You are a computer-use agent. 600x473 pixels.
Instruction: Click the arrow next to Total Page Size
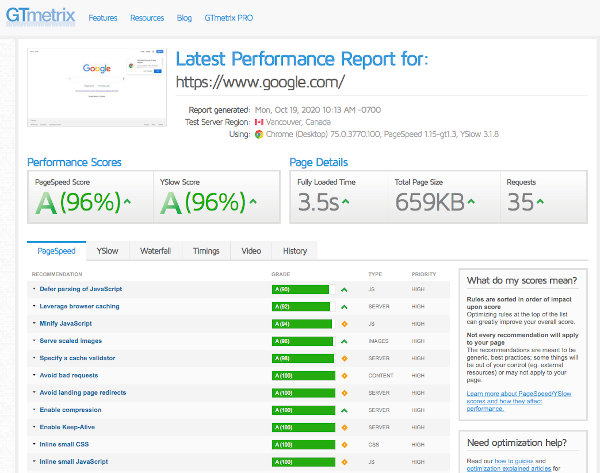coord(471,201)
